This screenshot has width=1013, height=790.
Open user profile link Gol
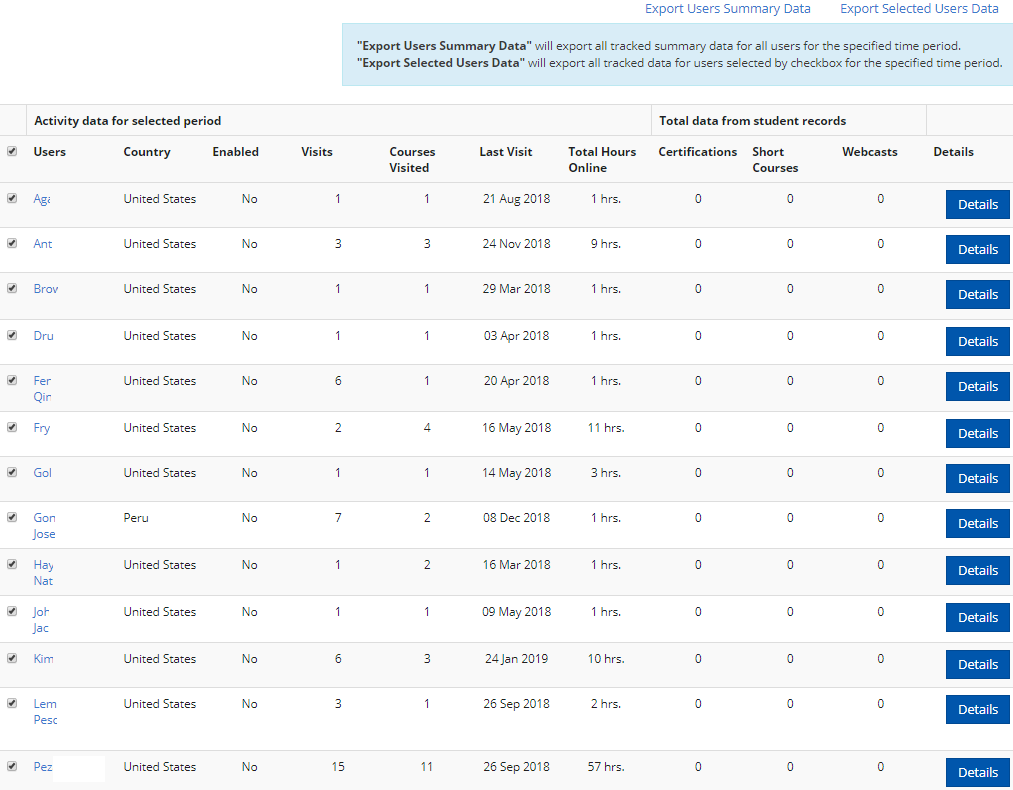42,473
